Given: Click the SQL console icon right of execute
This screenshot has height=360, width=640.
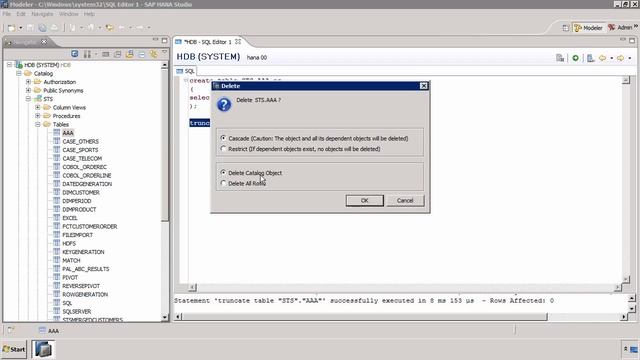Looking at the screenshot, I should 590,58.
